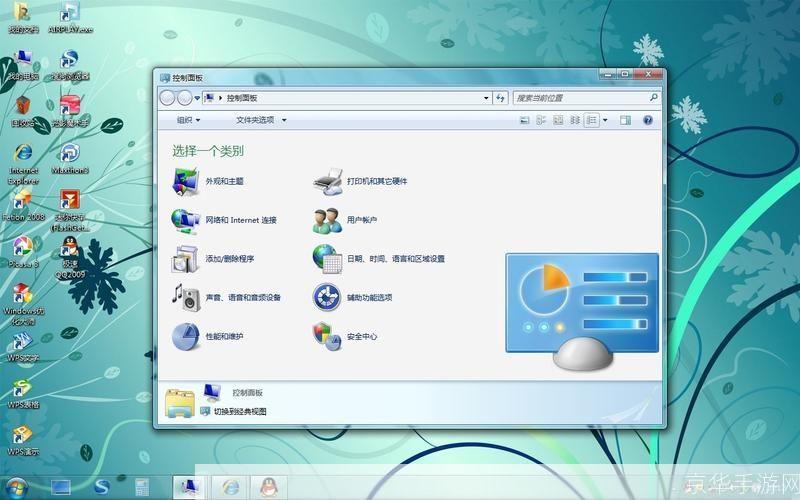Viewport: 800px width, 500px height.
Task: Open the WPS表格 desktop shortcut
Action: [x=23, y=393]
